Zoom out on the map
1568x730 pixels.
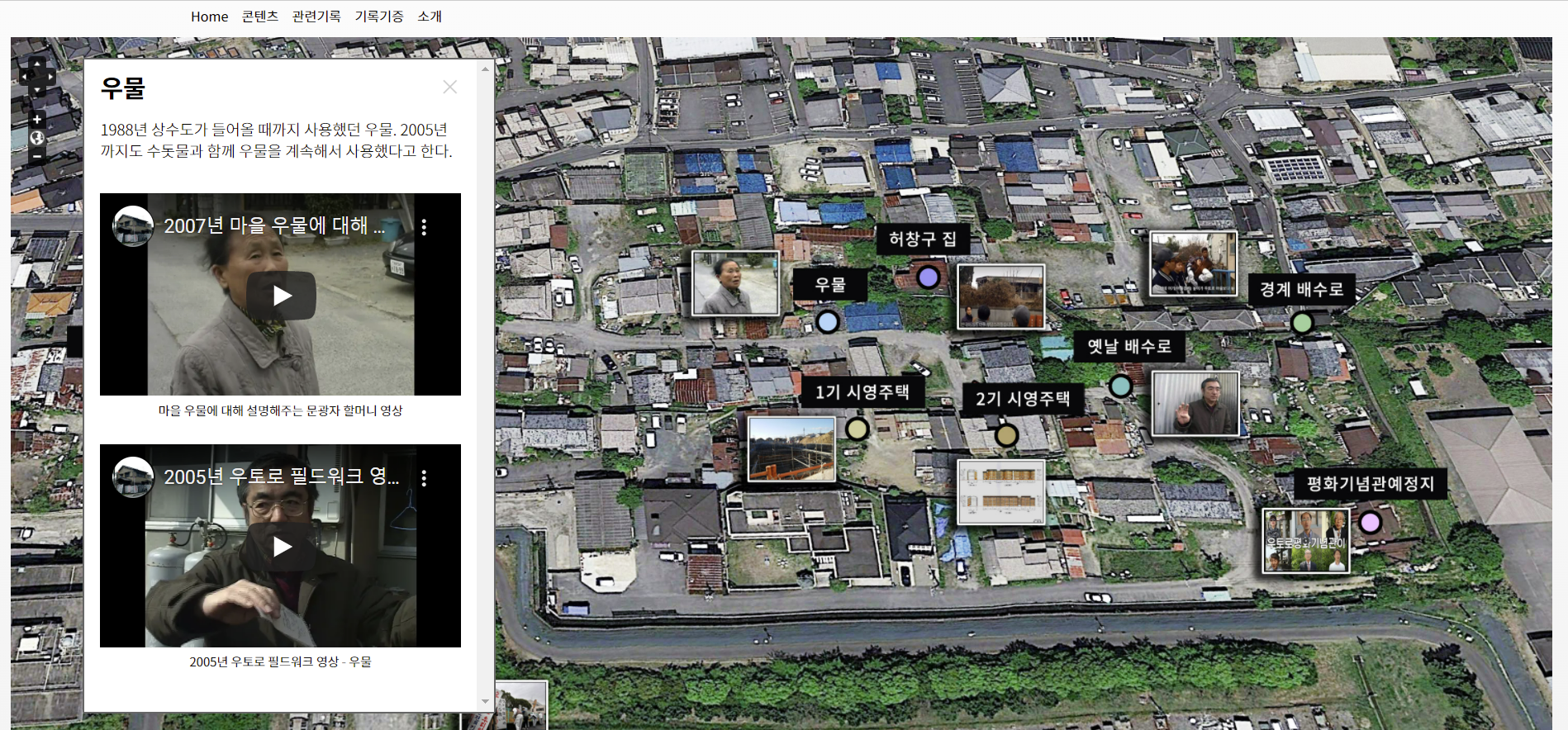pos(37,156)
